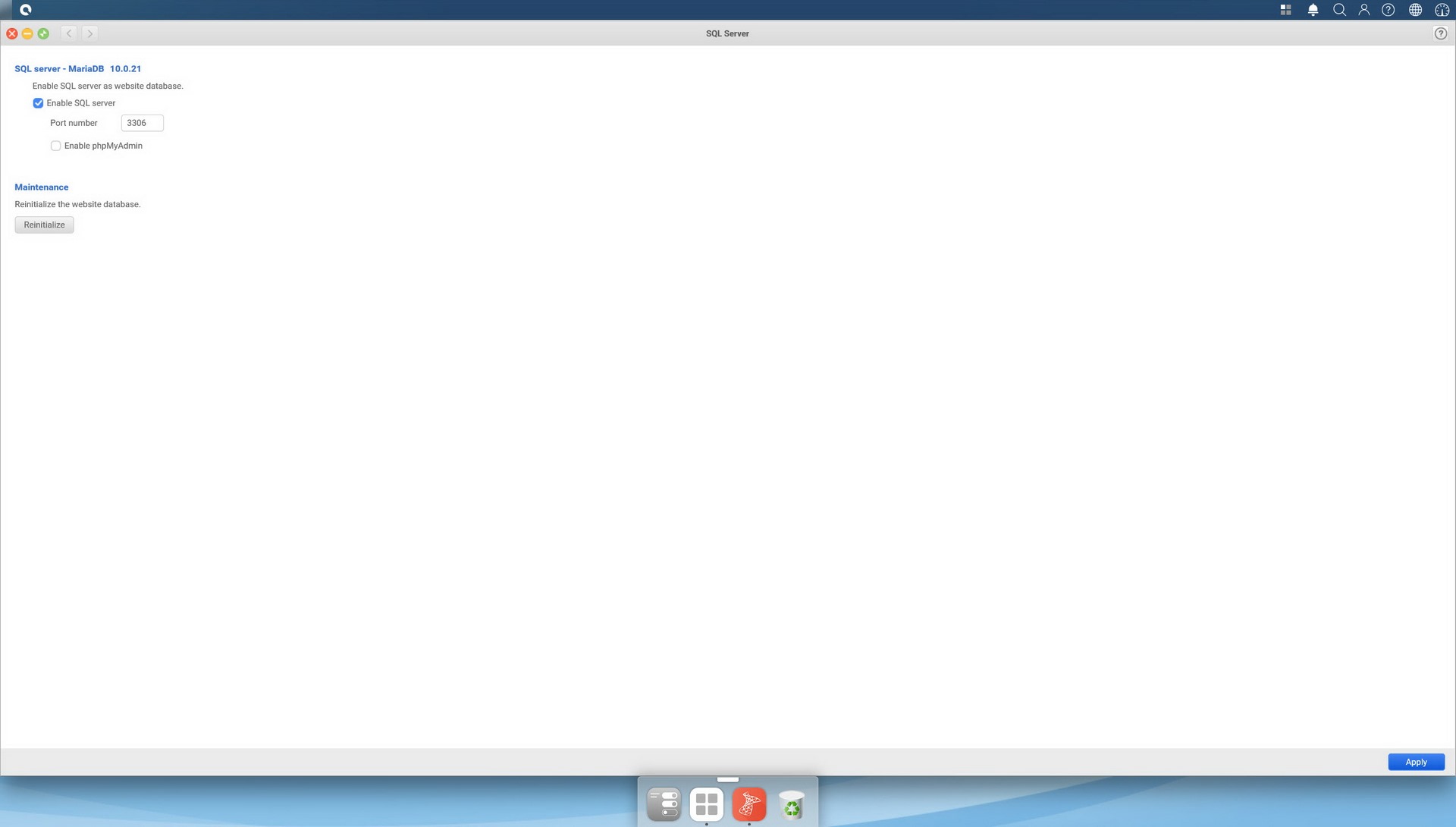The width and height of the screenshot is (1456, 827).
Task: Open the globe language icon
Action: click(1415, 10)
